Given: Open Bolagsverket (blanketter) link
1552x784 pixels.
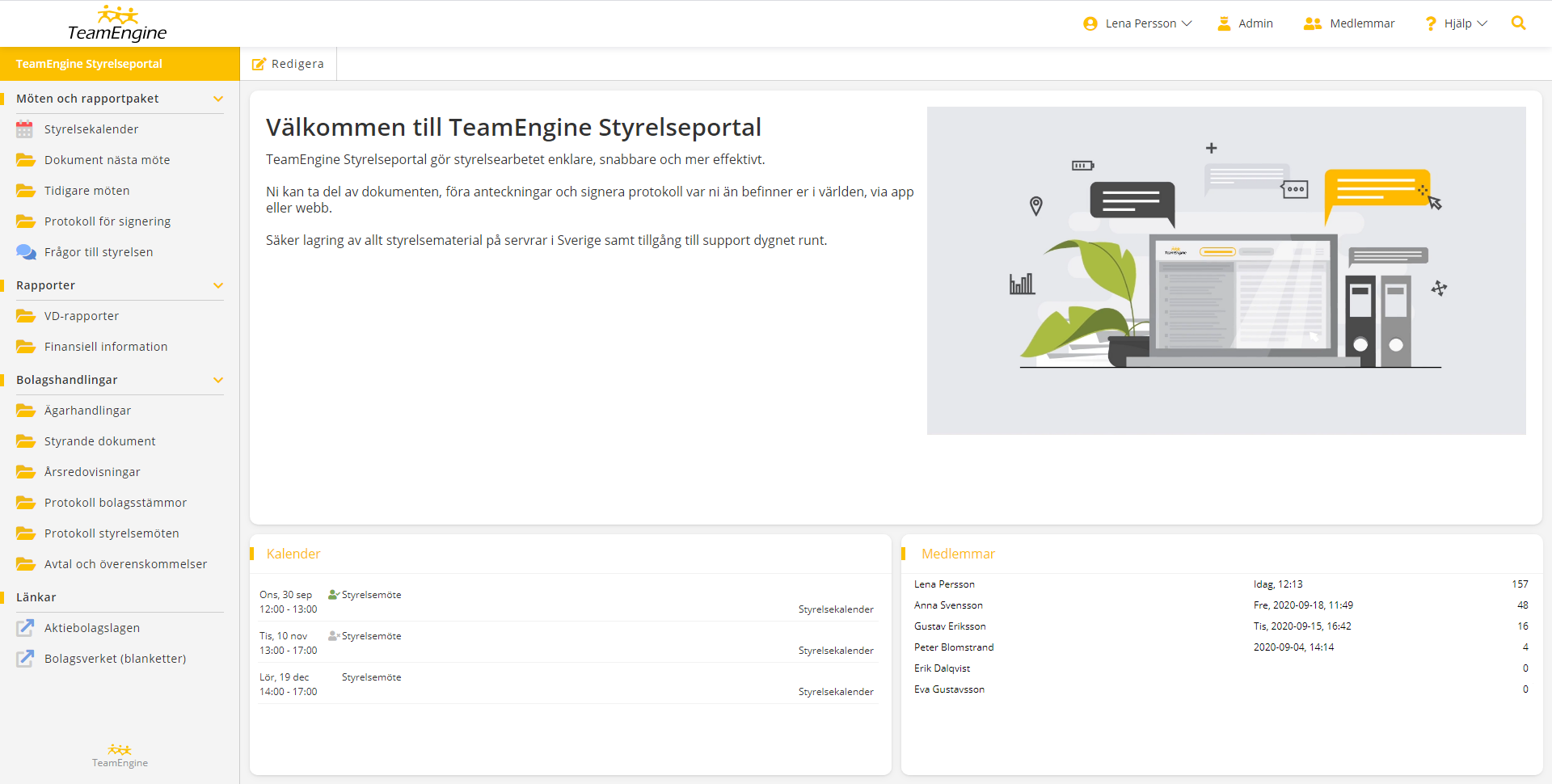Looking at the screenshot, I should [115, 659].
